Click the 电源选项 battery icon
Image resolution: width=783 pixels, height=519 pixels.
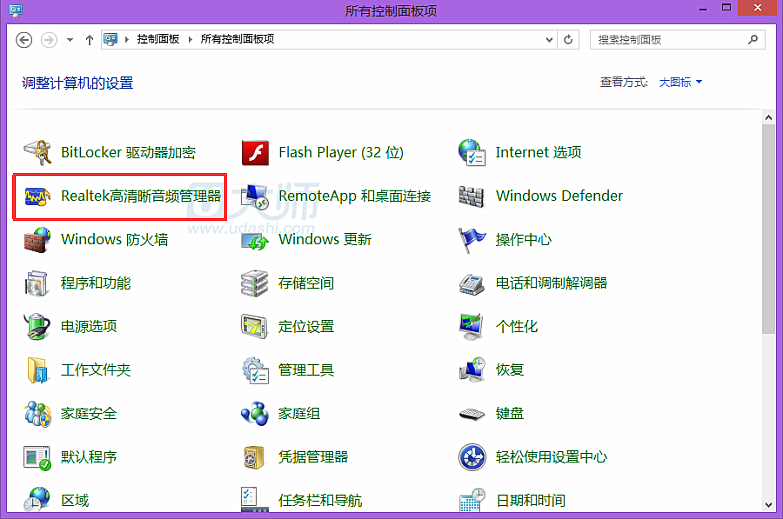click(x=37, y=327)
